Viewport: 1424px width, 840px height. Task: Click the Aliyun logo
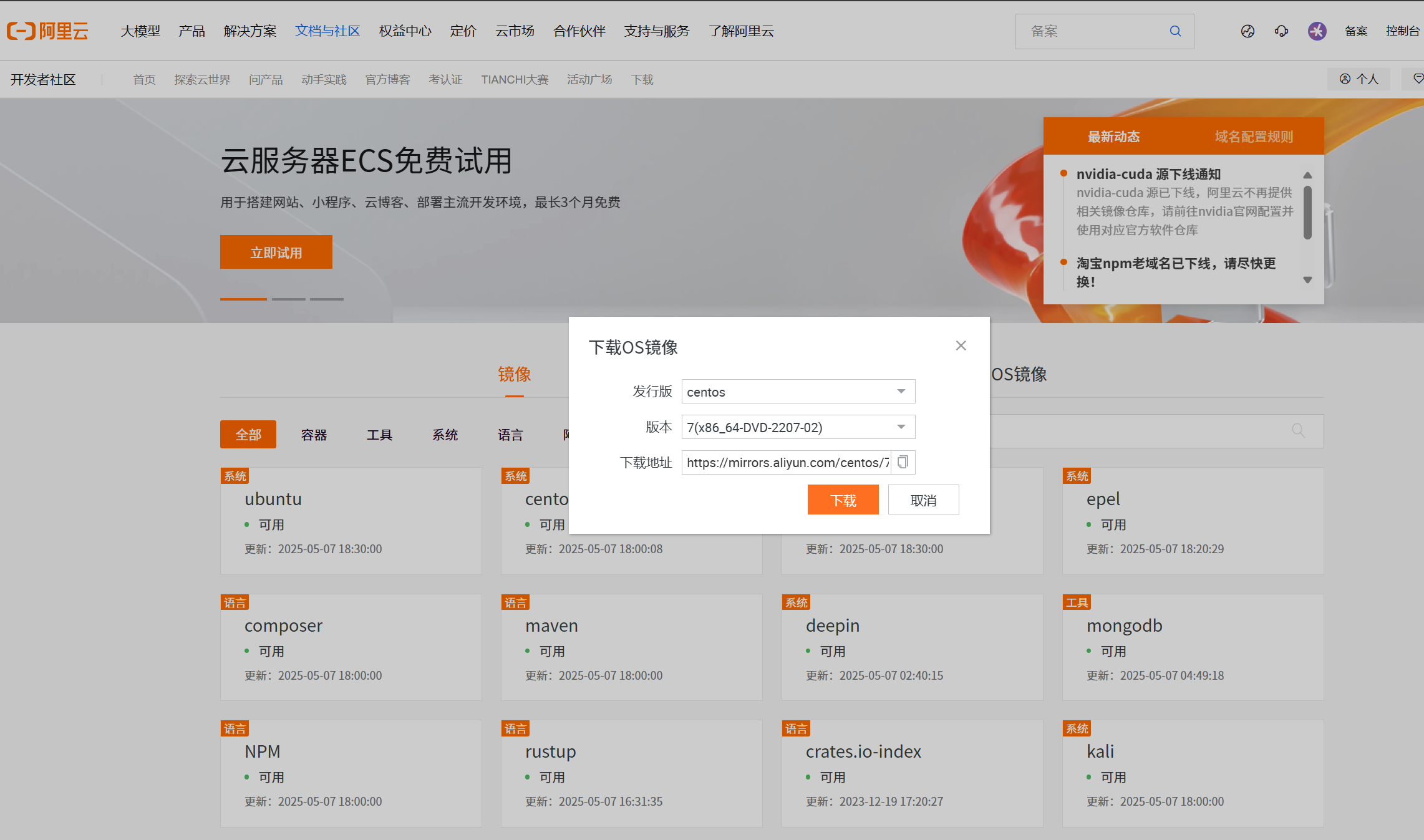click(x=48, y=31)
